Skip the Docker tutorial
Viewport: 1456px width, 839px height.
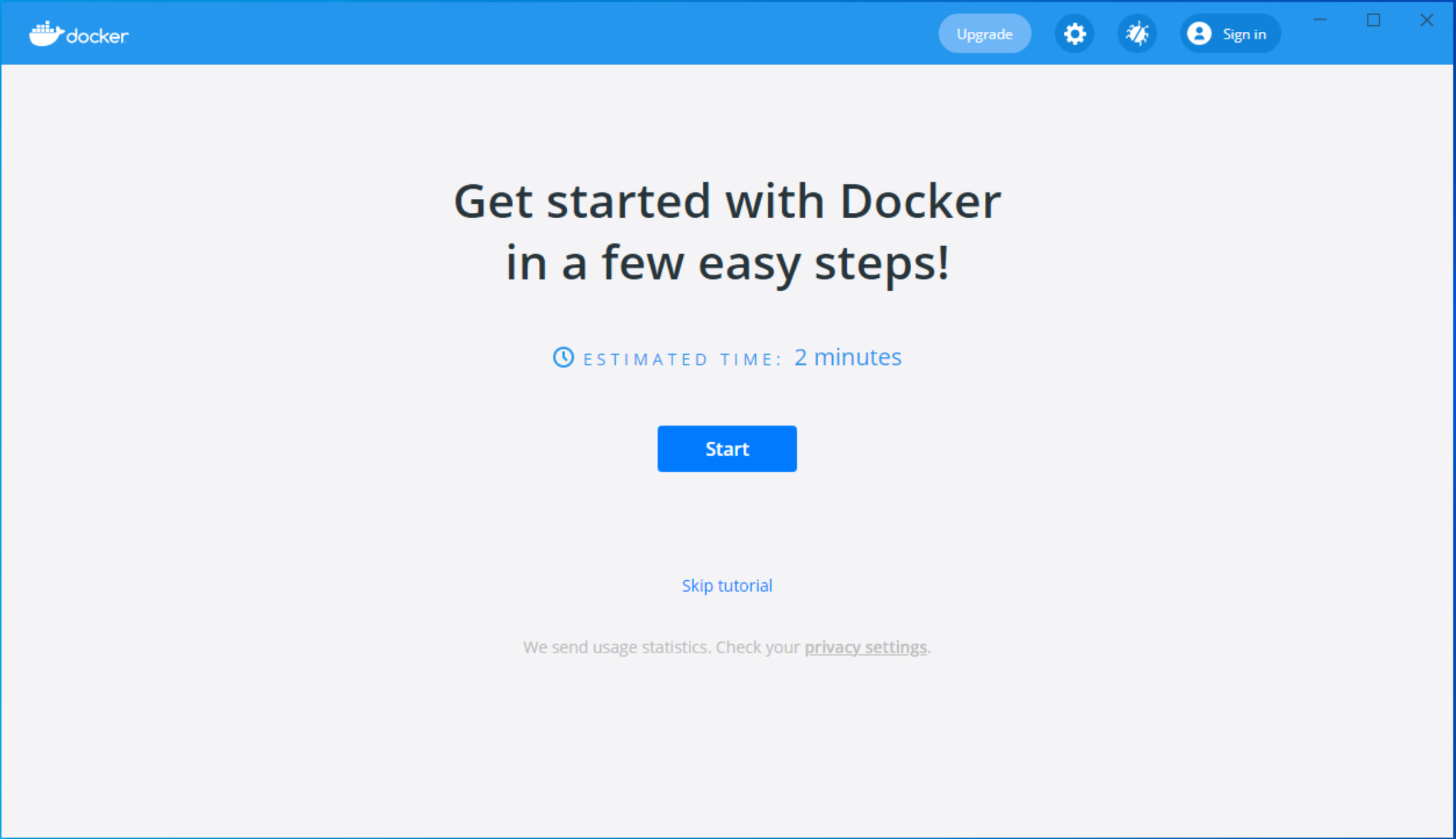click(727, 585)
